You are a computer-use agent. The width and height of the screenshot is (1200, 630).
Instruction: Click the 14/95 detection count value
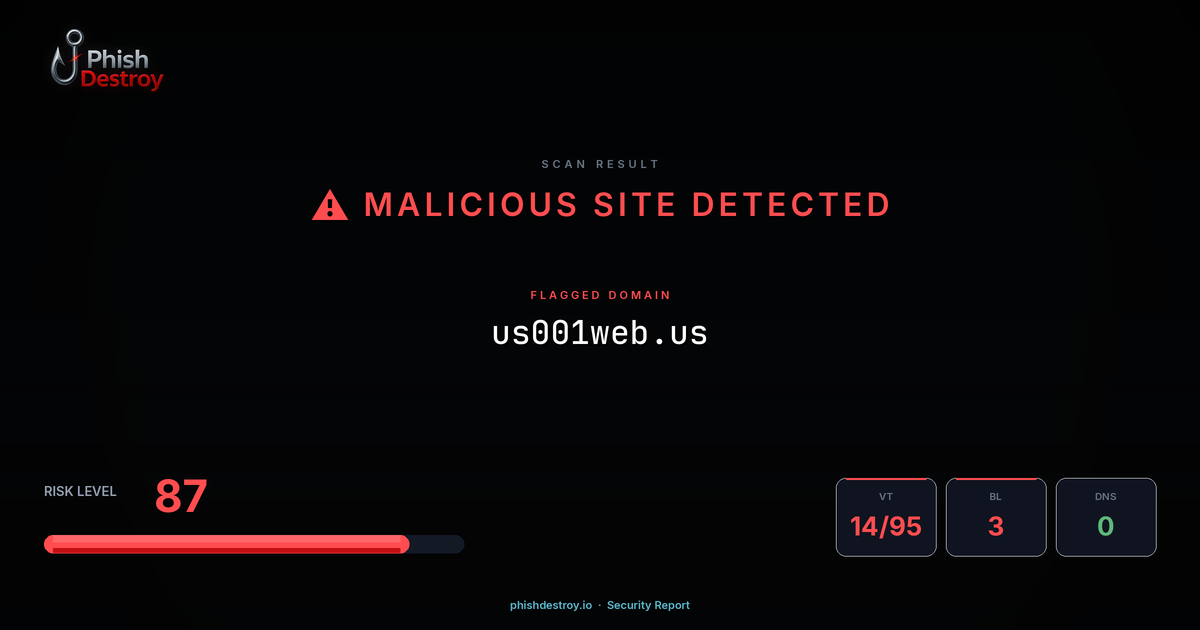tap(886, 526)
